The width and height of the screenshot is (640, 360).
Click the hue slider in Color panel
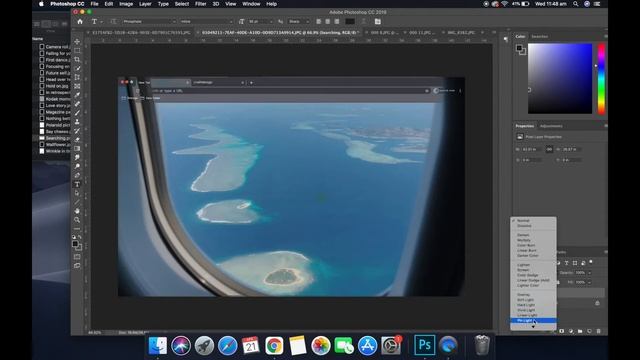(x=601, y=78)
